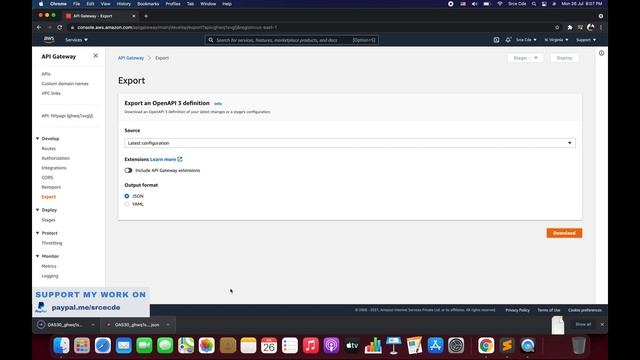Open the Edit menu
The width and height of the screenshot is (640, 360).
coord(90,4)
